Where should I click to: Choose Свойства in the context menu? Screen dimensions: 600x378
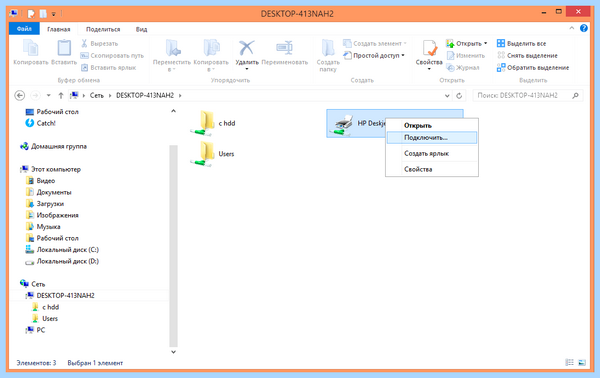[x=432, y=169]
